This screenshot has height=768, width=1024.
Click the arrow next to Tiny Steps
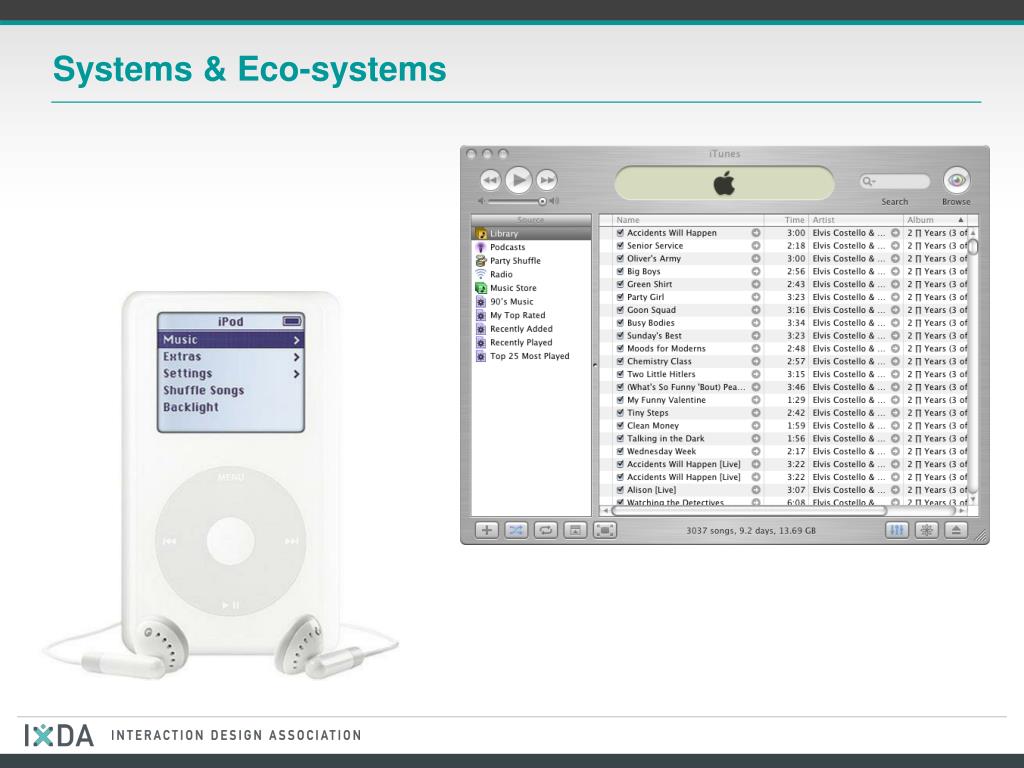click(756, 413)
